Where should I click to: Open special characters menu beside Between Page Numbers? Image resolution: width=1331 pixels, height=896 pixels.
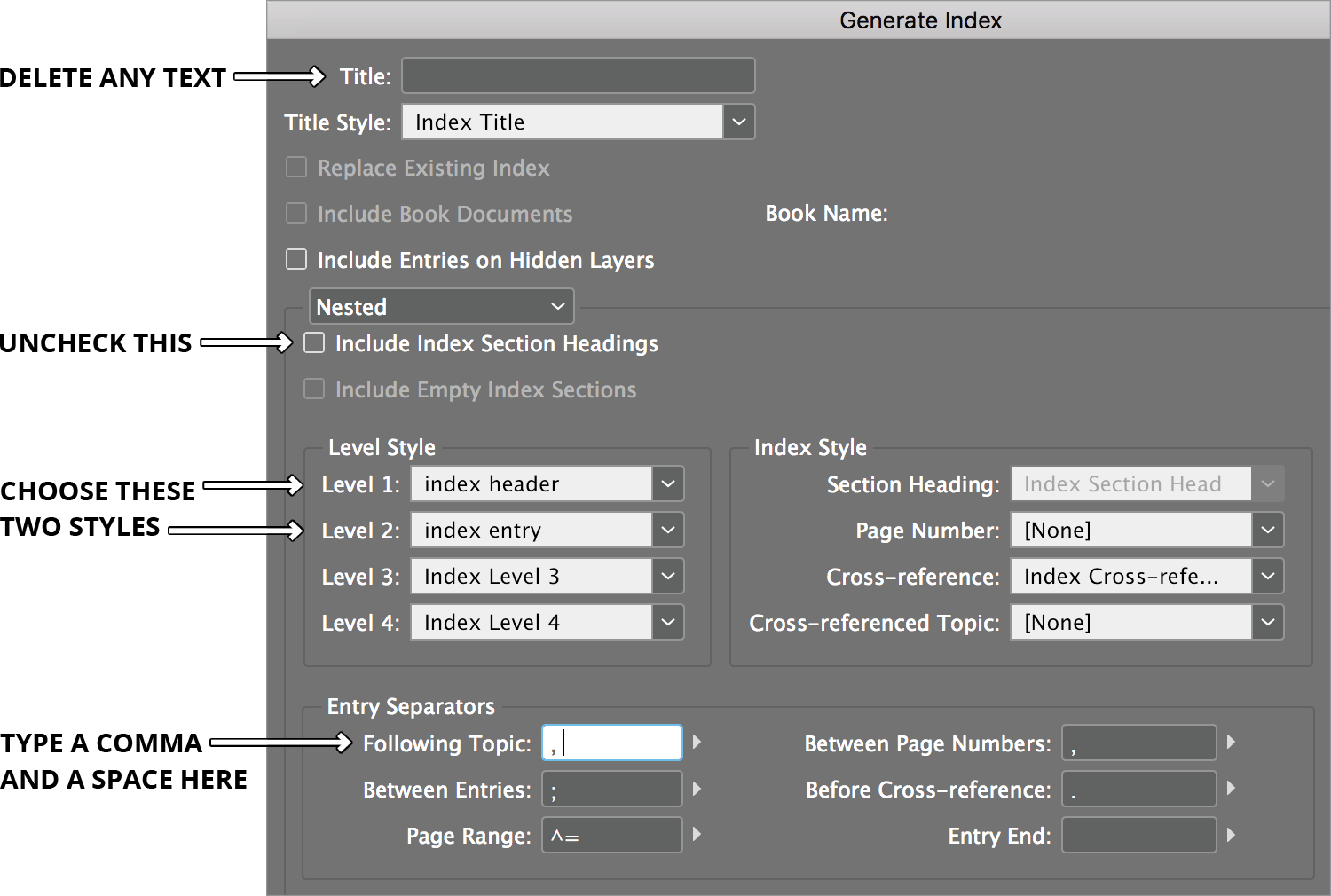tap(1230, 742)
